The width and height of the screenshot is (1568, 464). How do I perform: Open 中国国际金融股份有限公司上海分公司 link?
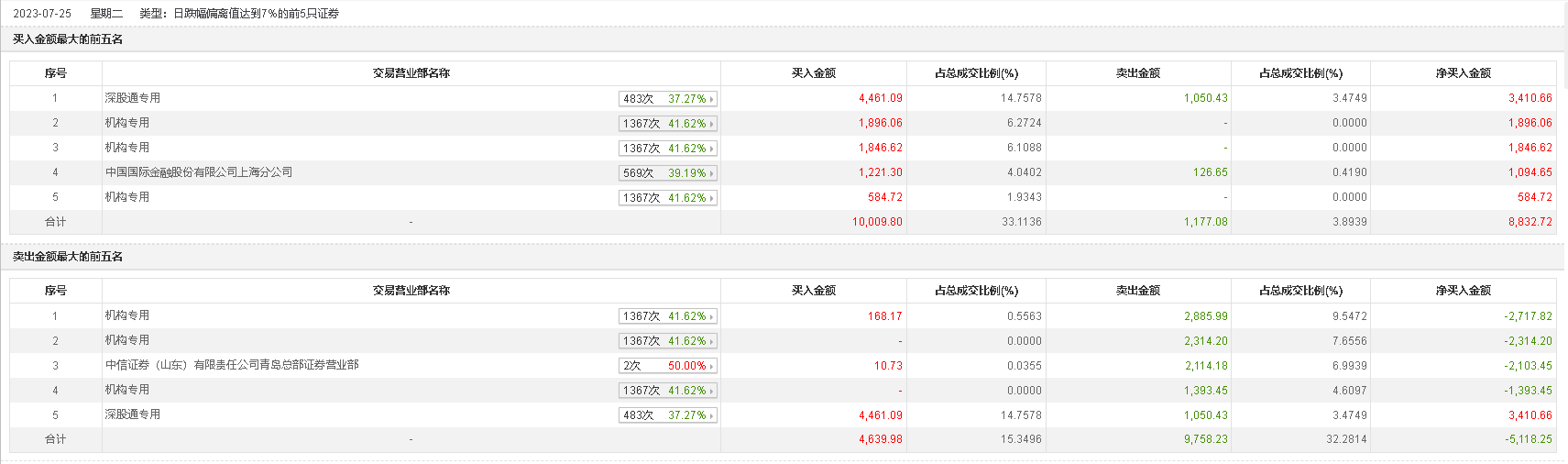199,172
